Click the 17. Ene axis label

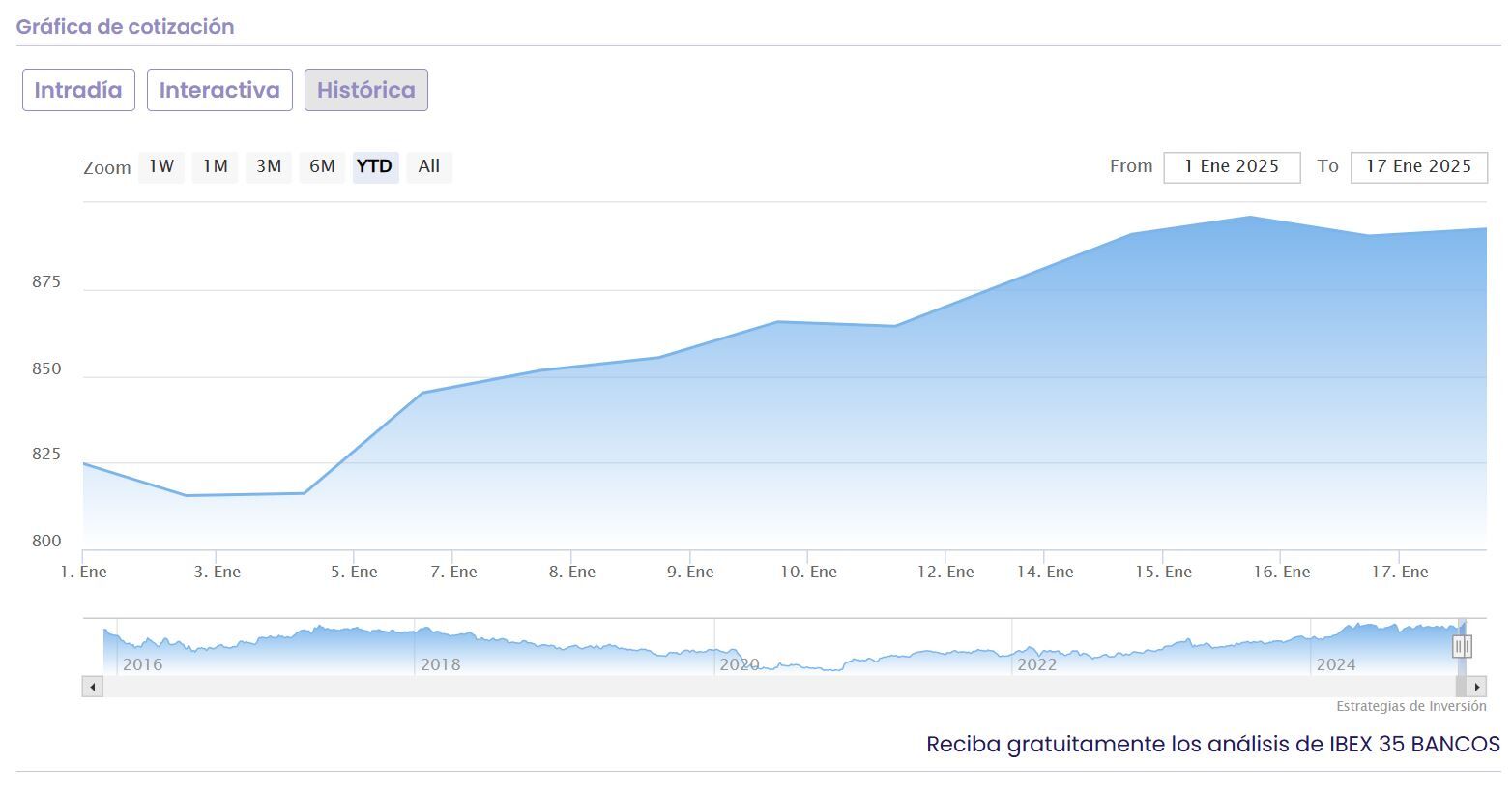[1400, 572]
